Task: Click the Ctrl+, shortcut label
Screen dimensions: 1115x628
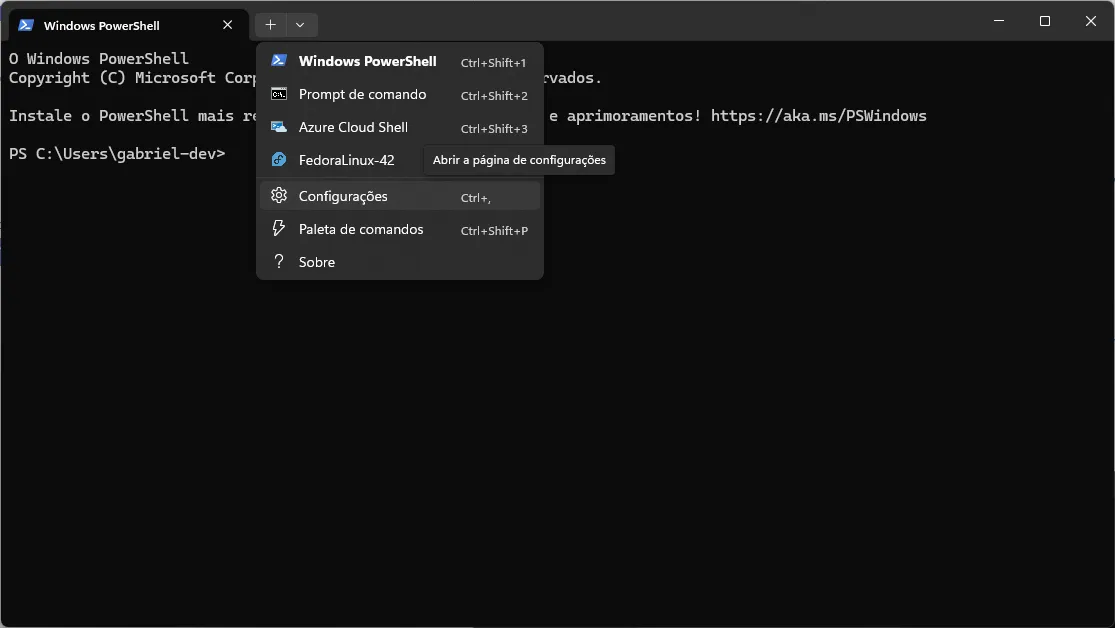Action: click(x=476, y=198)
